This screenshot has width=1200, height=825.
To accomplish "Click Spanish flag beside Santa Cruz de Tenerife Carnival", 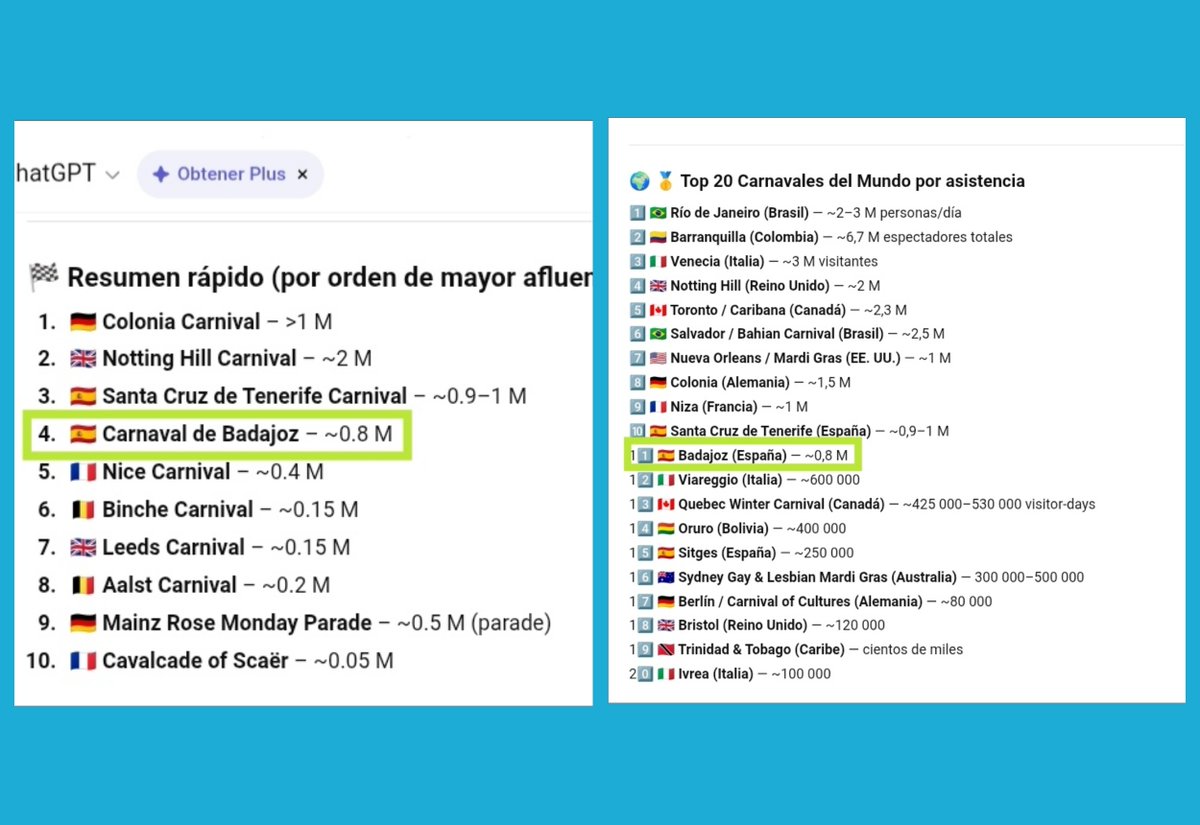I will 82,396.
